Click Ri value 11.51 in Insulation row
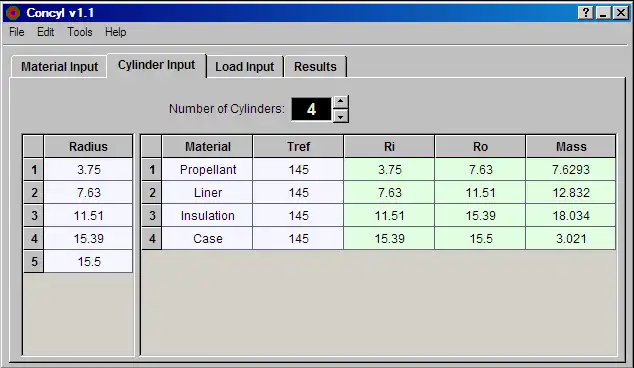 click(389, 216)
